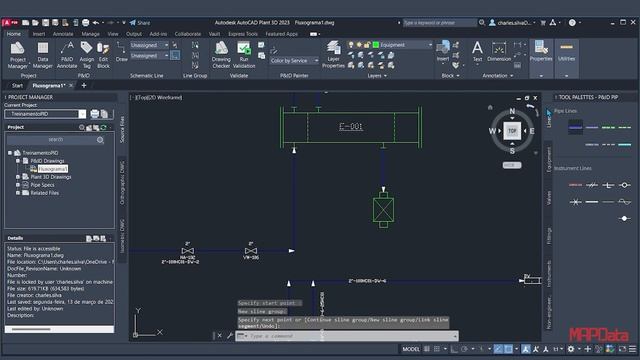Click the Share button

[x=140, y=23]
